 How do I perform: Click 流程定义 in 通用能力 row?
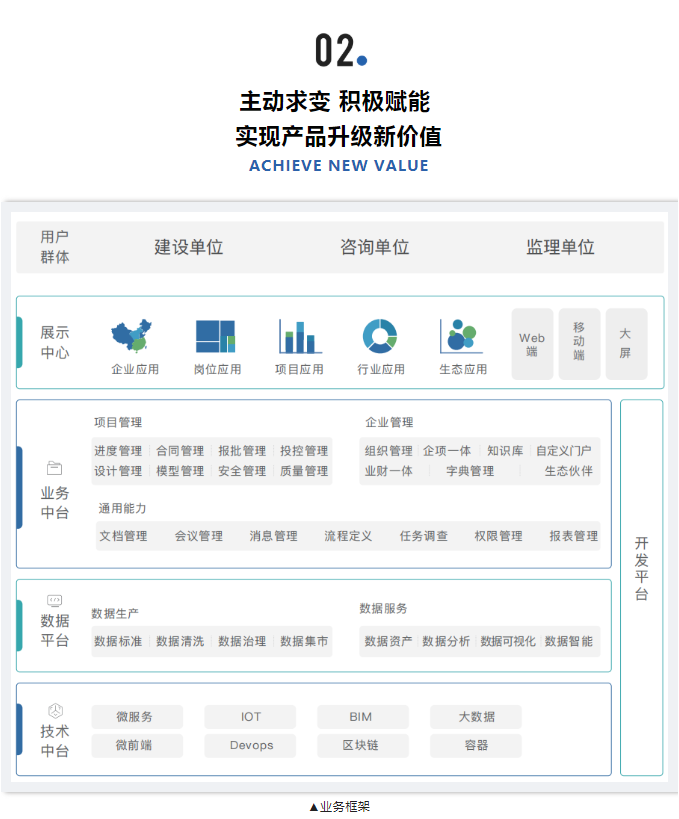point(348,536)
